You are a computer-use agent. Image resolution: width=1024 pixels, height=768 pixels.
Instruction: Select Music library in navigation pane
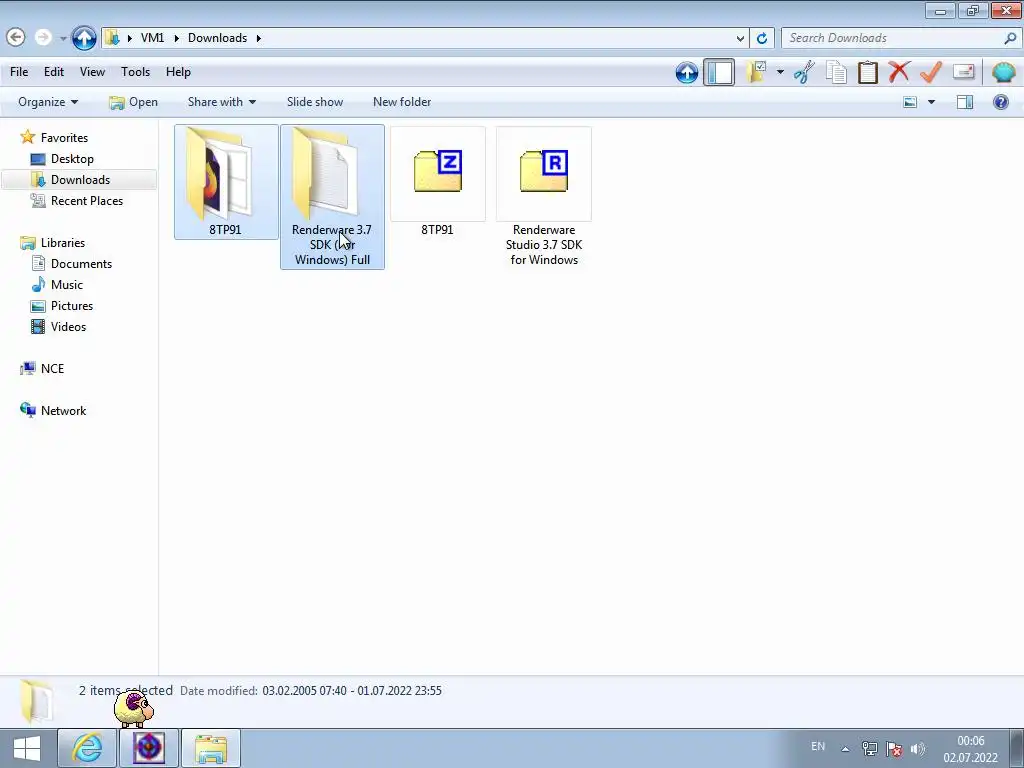pyautogui.click(x=67, y=285)
